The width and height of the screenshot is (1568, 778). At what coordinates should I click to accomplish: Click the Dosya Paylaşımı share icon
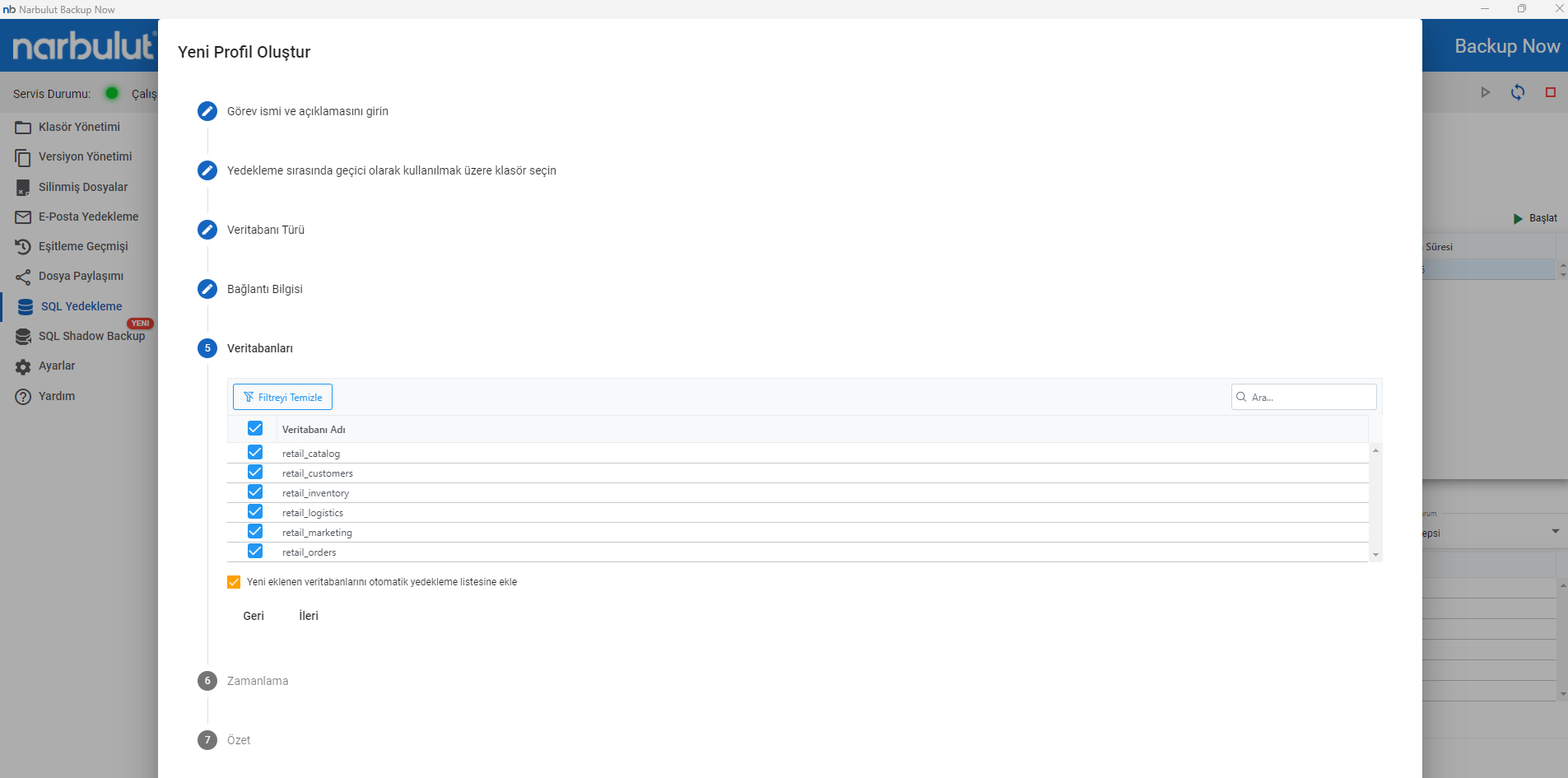[23, 277]
